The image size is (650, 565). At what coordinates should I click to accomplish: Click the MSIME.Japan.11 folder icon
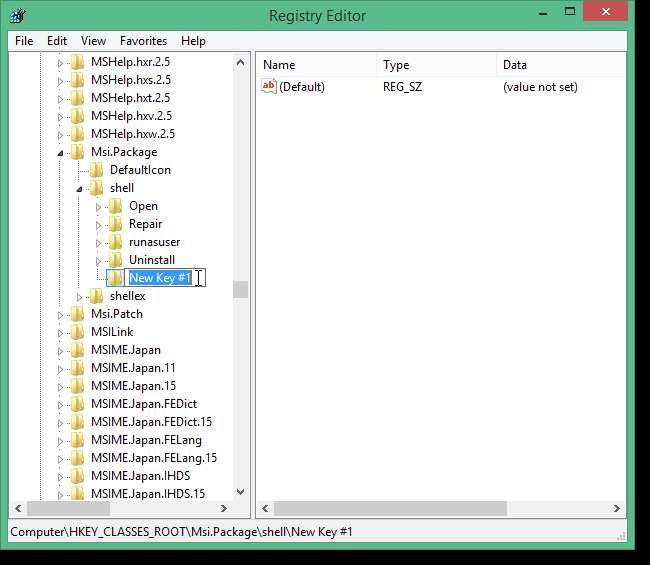(78, 368)
